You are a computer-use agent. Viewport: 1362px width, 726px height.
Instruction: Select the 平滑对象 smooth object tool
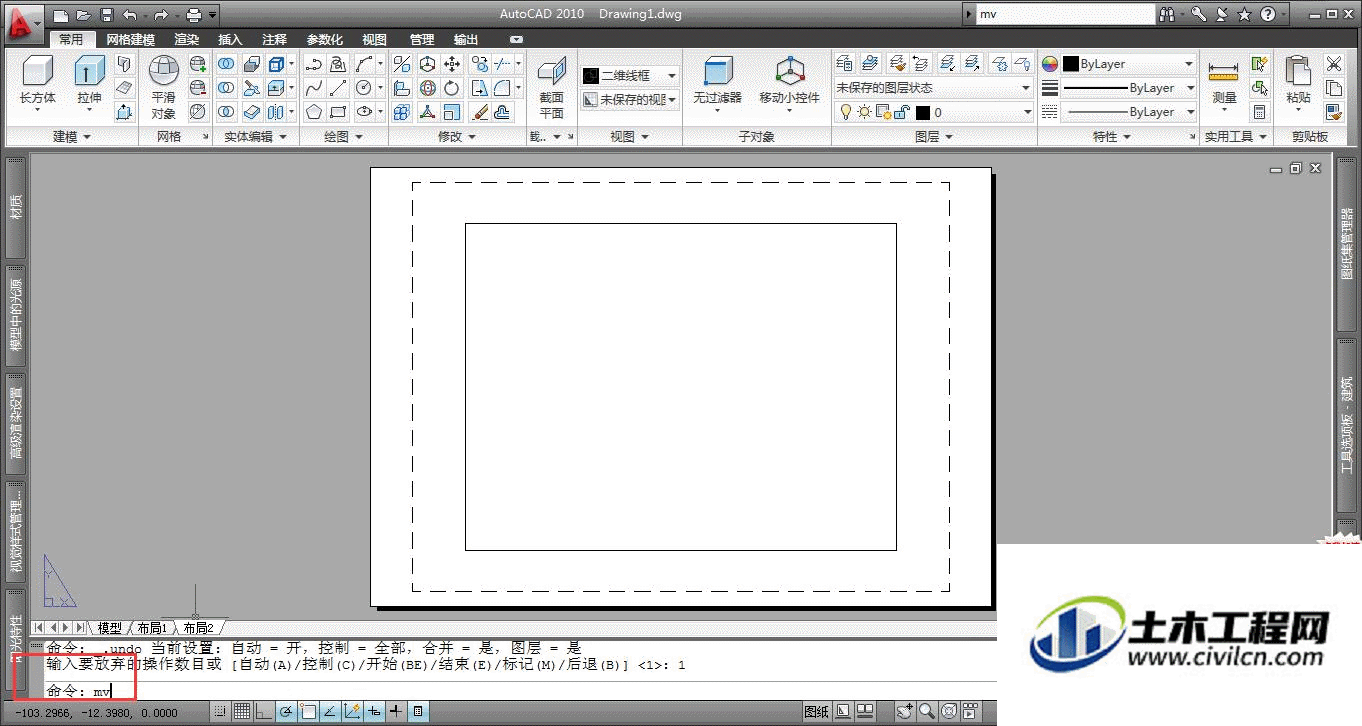[164, 88]
